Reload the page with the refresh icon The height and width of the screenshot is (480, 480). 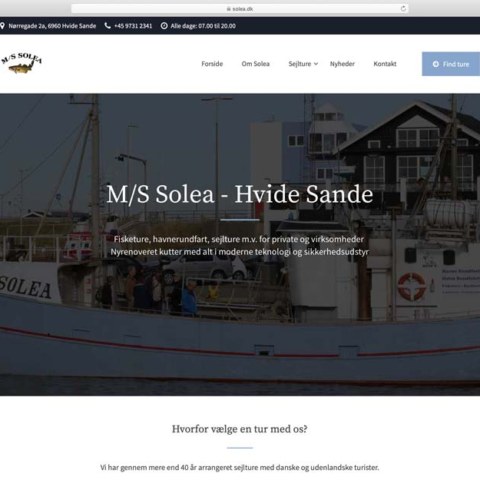point(403,9)
